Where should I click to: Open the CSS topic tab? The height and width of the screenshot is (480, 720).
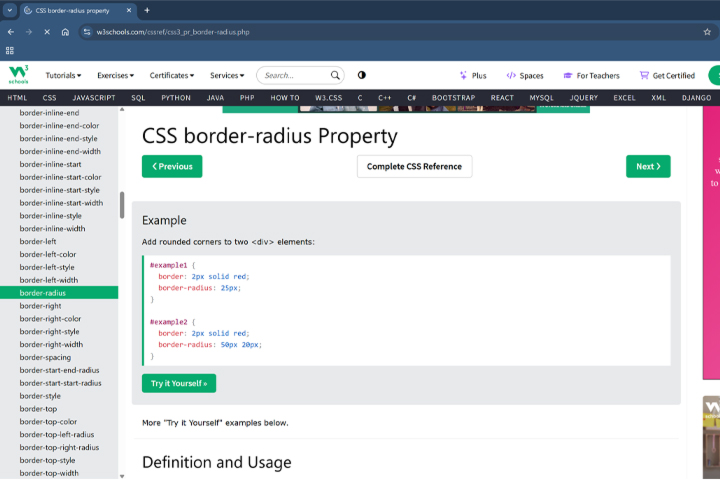tap(49, 98)
